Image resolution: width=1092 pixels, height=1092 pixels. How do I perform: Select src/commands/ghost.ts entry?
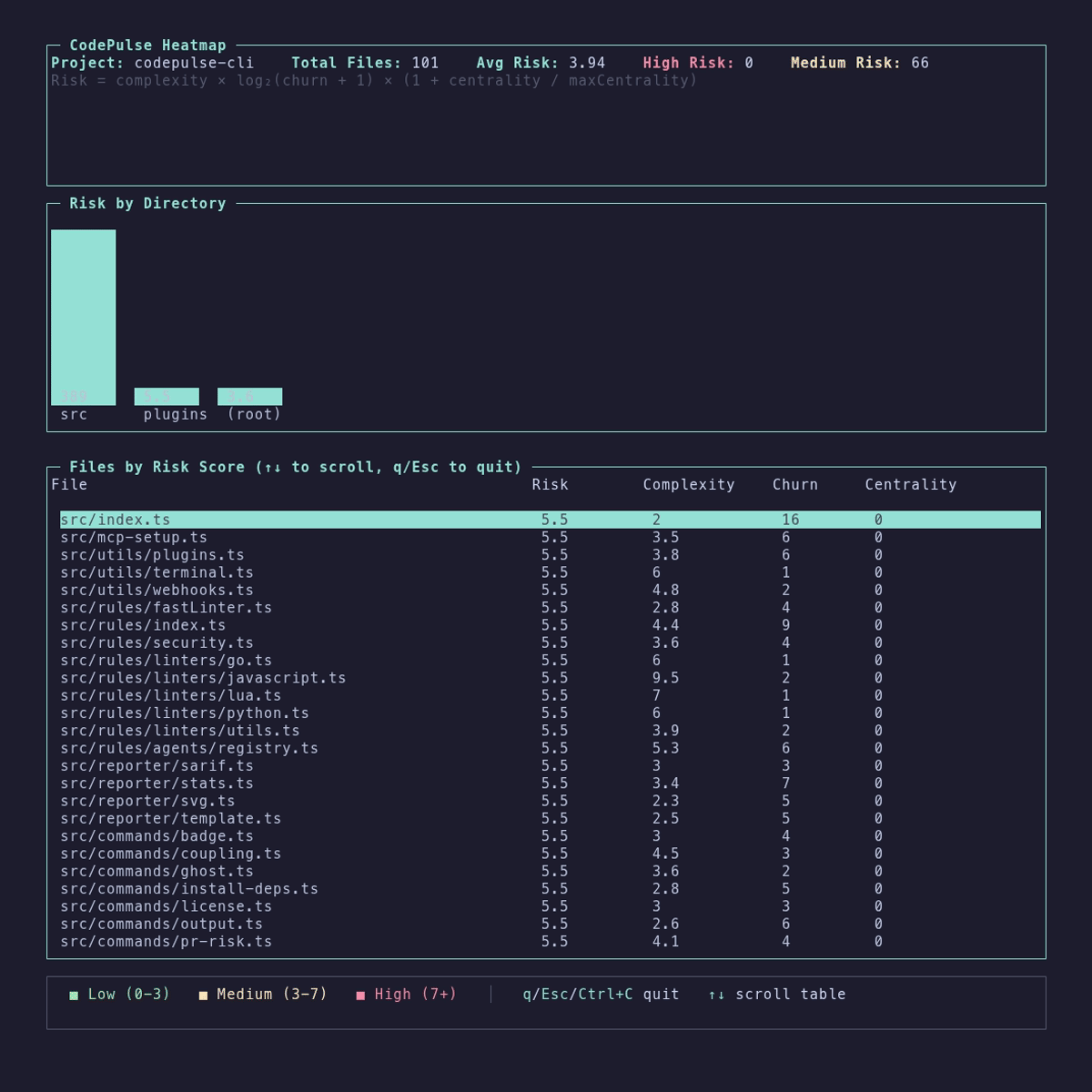(x=551, y=871)
